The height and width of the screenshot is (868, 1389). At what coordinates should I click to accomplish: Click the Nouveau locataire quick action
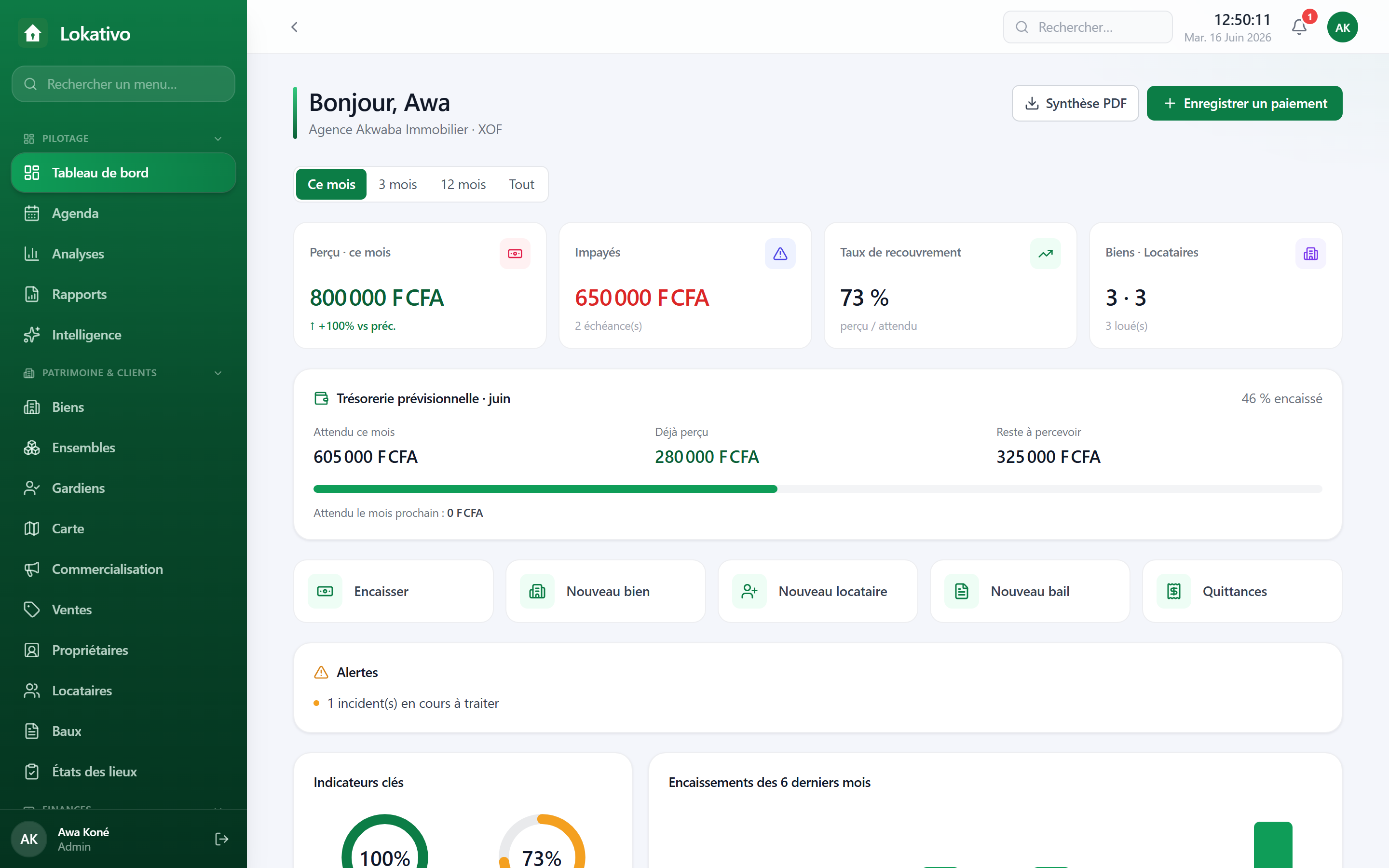click(x=818, y=591)
